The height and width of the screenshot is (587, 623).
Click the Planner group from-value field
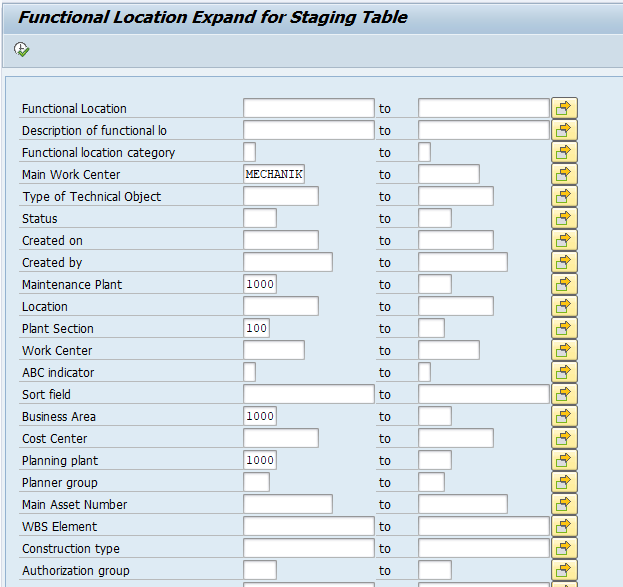click(x=256, y=482)
